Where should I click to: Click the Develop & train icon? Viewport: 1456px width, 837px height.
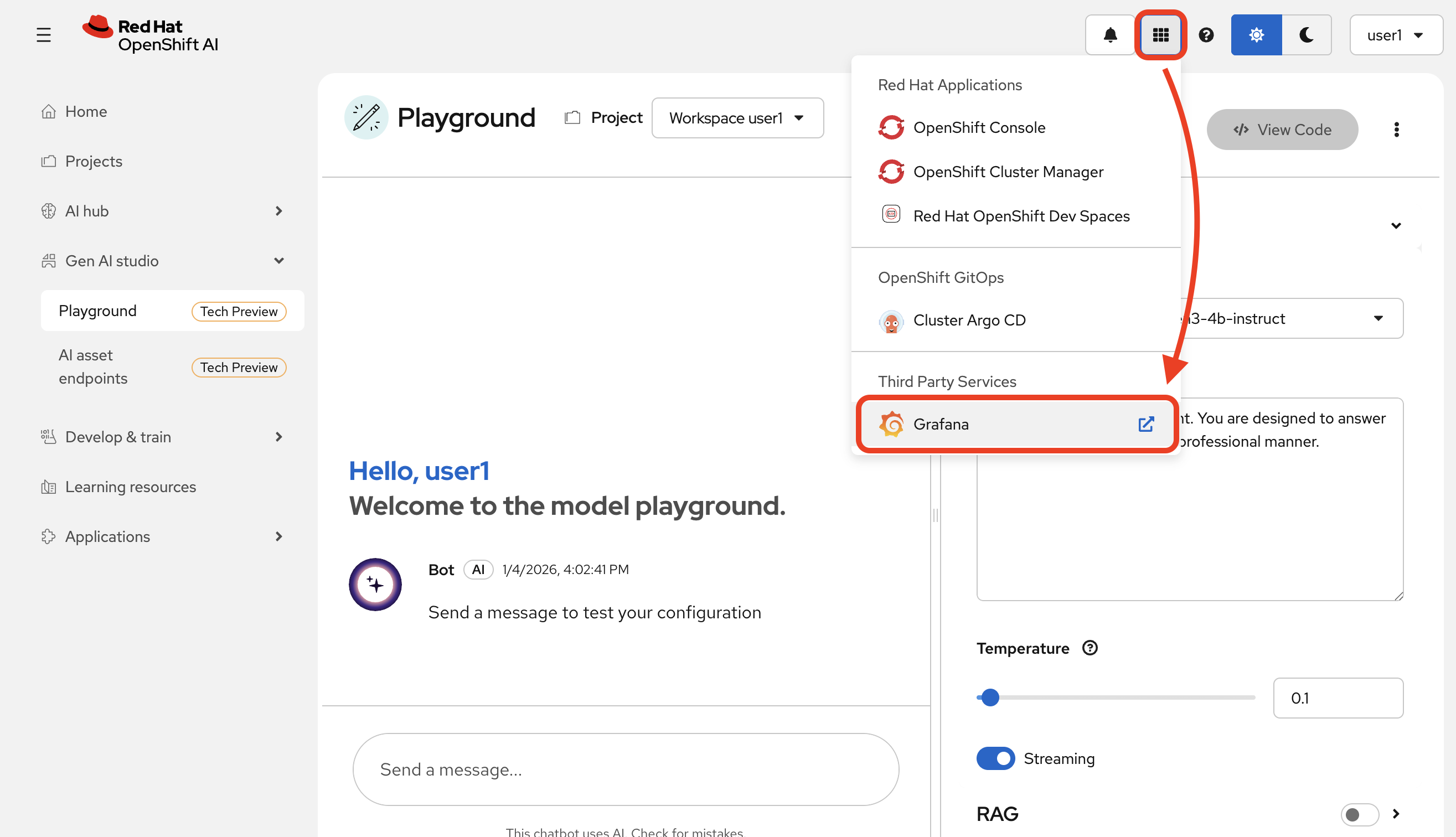(x=49, y=437)
